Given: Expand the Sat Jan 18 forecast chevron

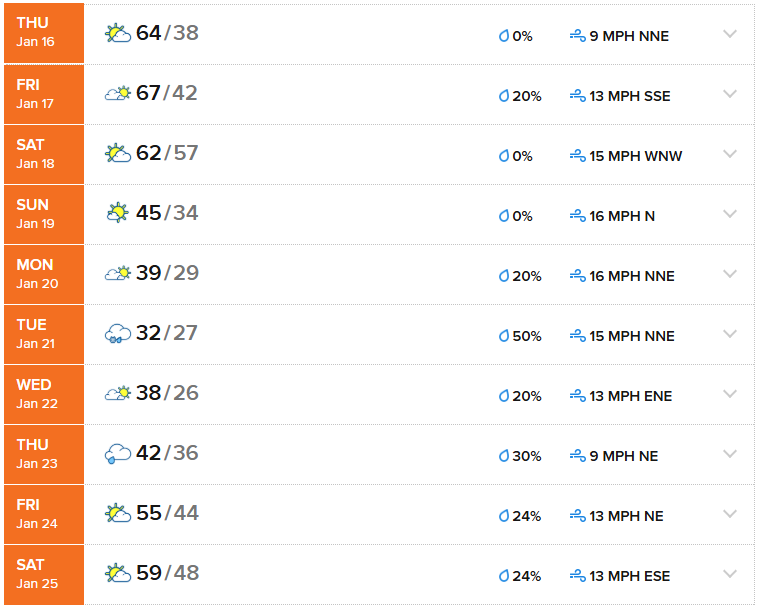Looking at the screenshot, I should click(729, 154).
